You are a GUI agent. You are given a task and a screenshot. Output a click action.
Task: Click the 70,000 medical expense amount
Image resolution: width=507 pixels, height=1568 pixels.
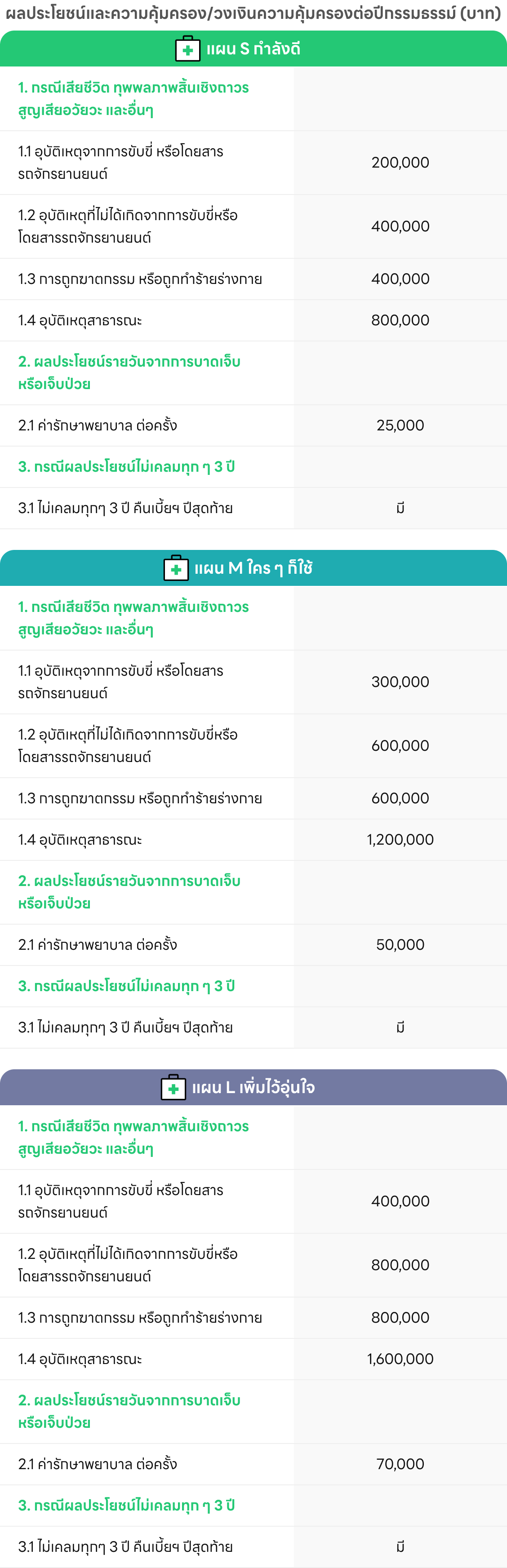[400, 1464]
